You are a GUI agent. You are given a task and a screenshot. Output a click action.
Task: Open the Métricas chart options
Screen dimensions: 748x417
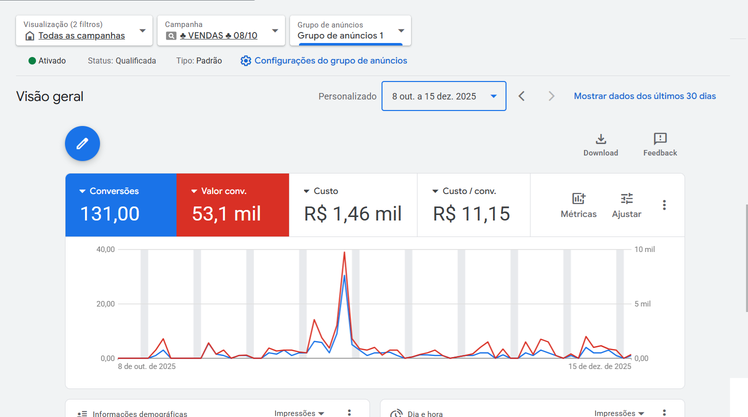click(x=578, y=205)
